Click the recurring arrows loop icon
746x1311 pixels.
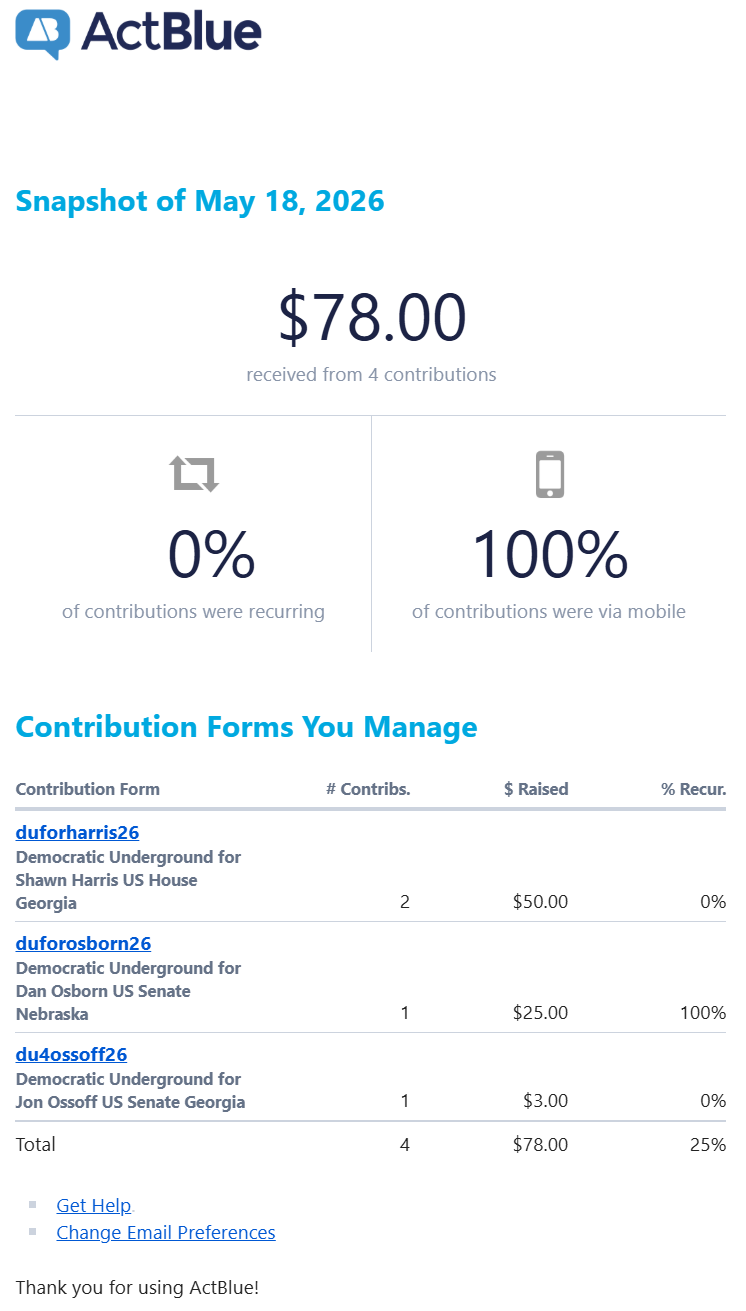point(194,473)
